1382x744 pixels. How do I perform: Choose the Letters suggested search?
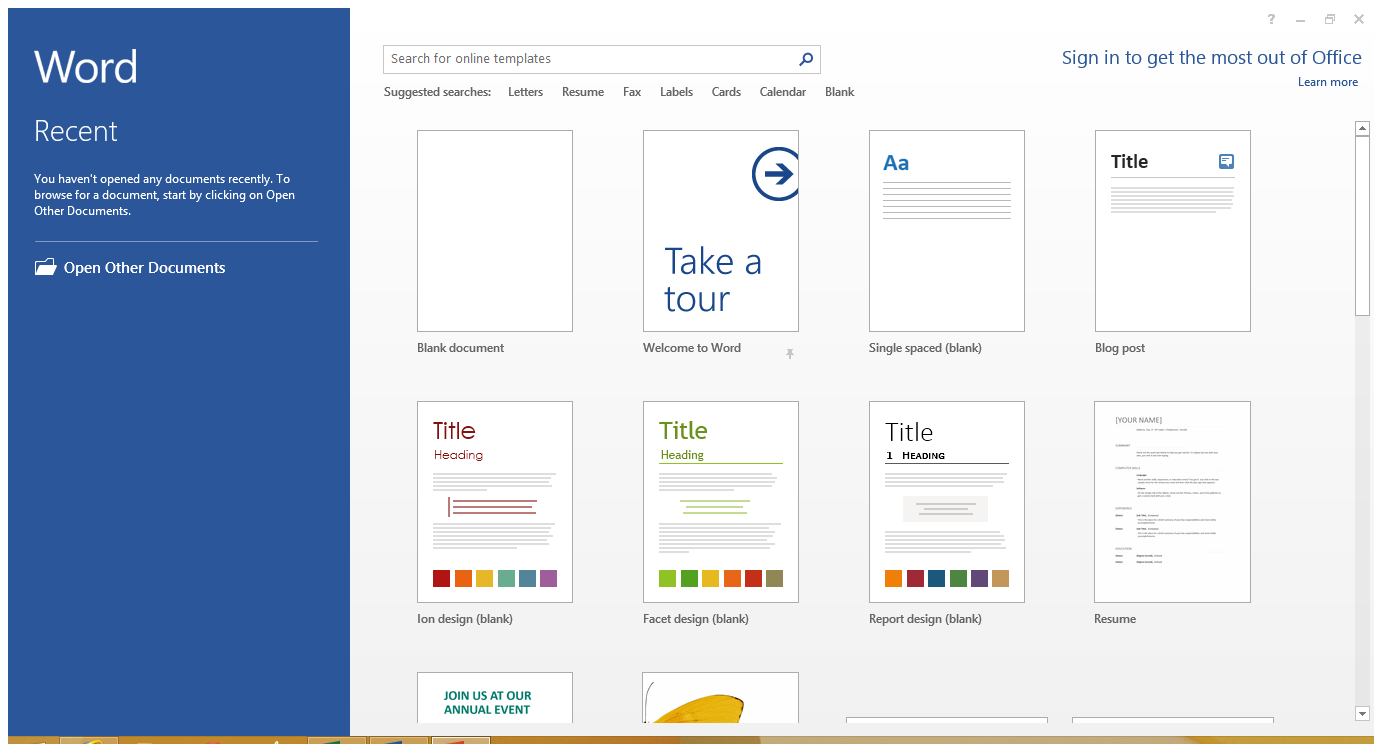point(525,92)
